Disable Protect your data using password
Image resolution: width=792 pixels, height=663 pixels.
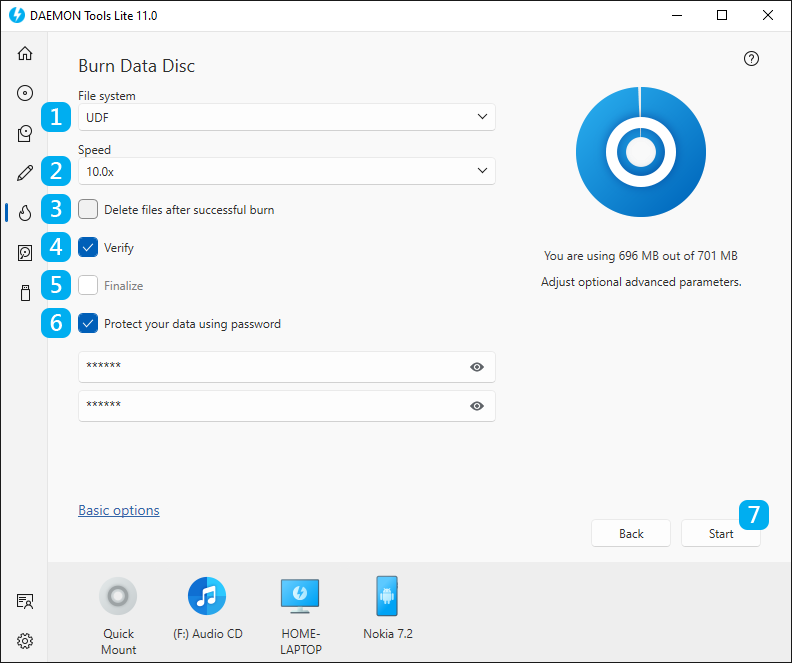[88, 324]
